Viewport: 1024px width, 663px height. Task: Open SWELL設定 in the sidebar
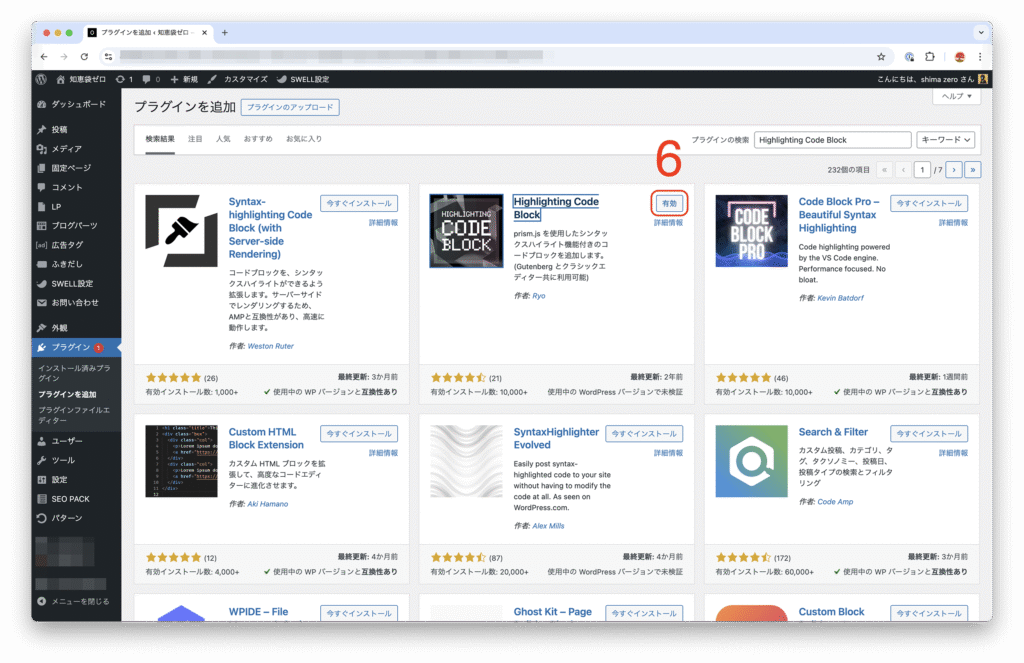coord(76,283)
